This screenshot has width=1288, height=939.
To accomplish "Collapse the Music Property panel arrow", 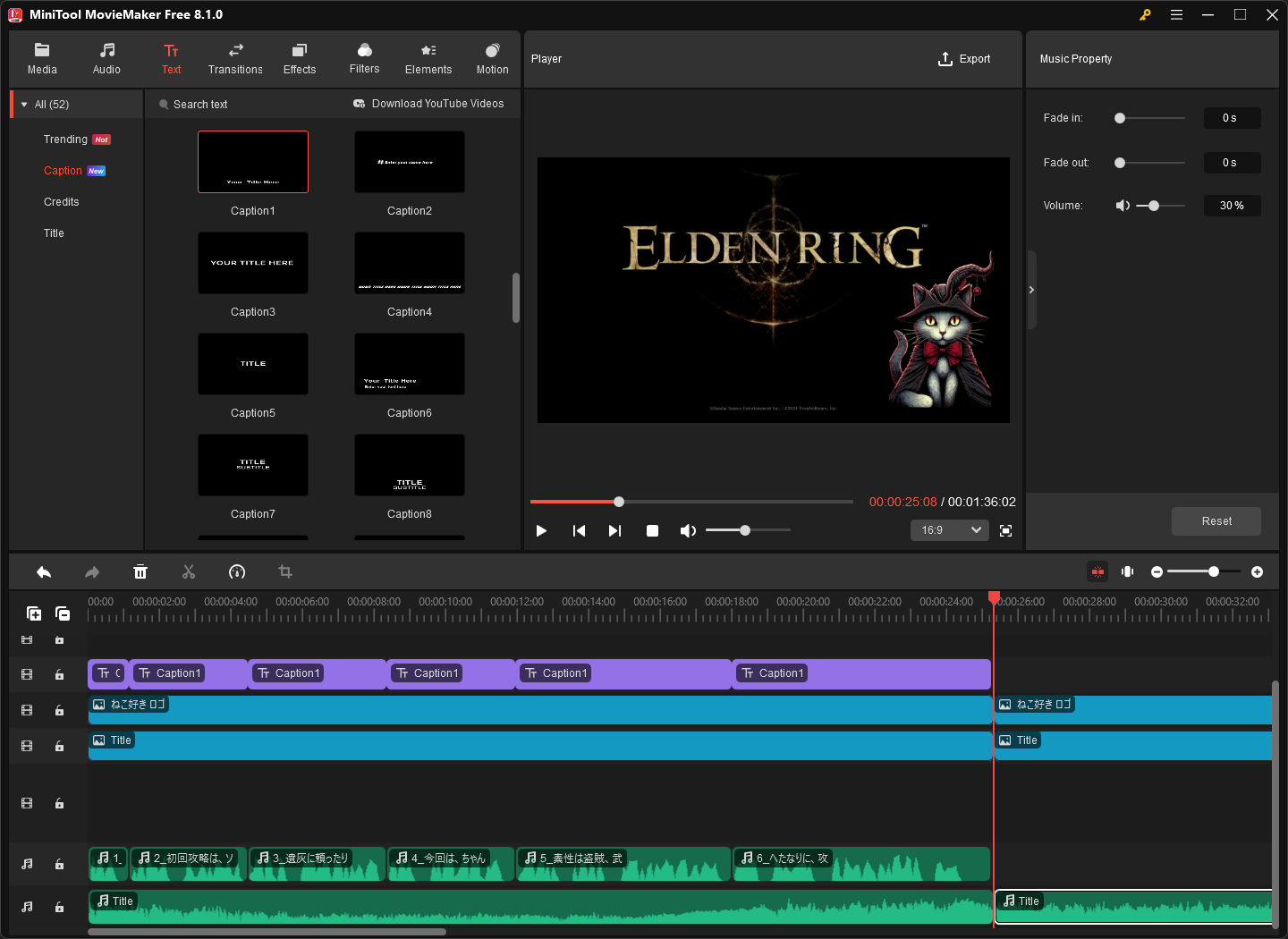I will 1031,290.
